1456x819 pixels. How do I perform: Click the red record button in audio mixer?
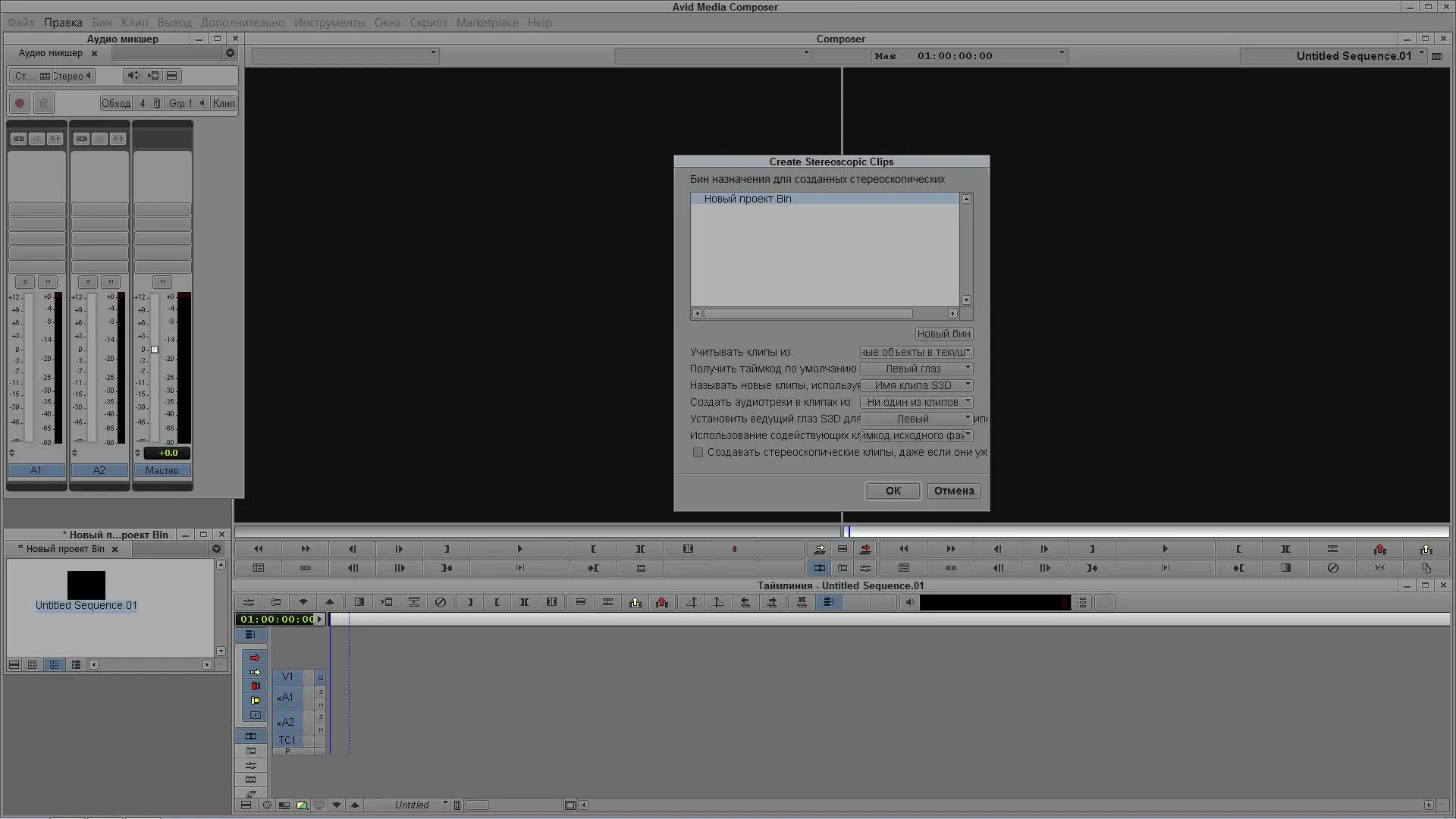pos(20,104)
